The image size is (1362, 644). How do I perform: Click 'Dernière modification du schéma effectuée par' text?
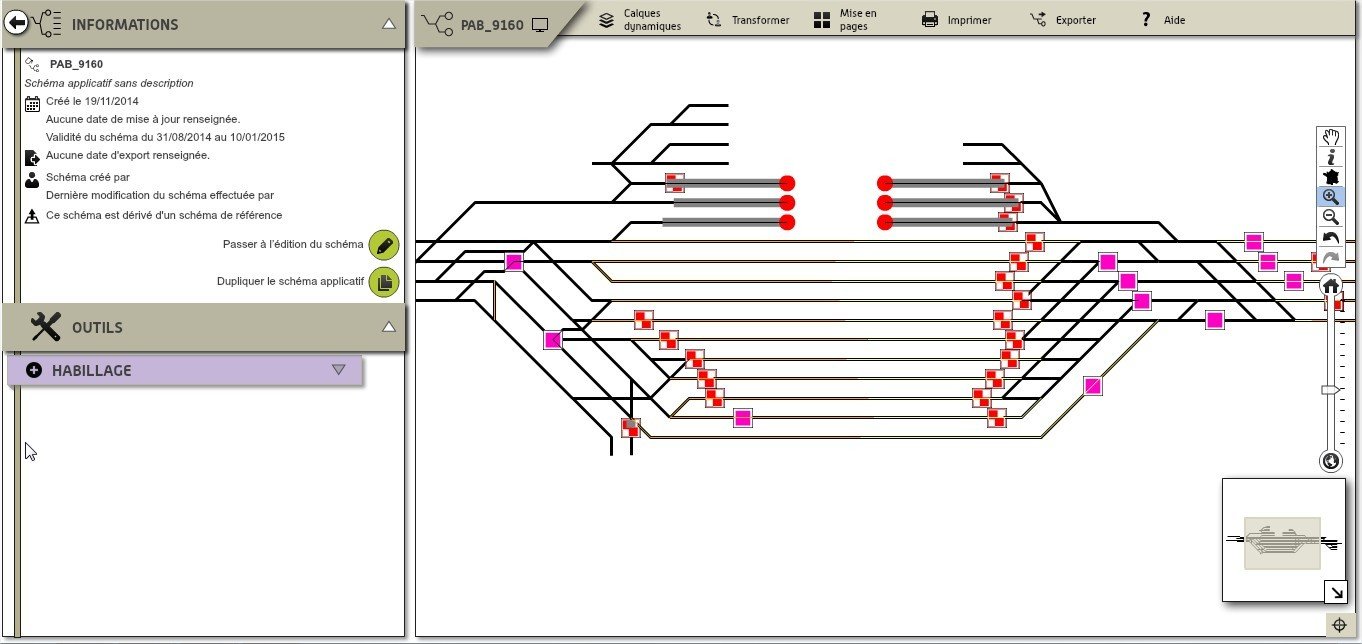[160, 195]
